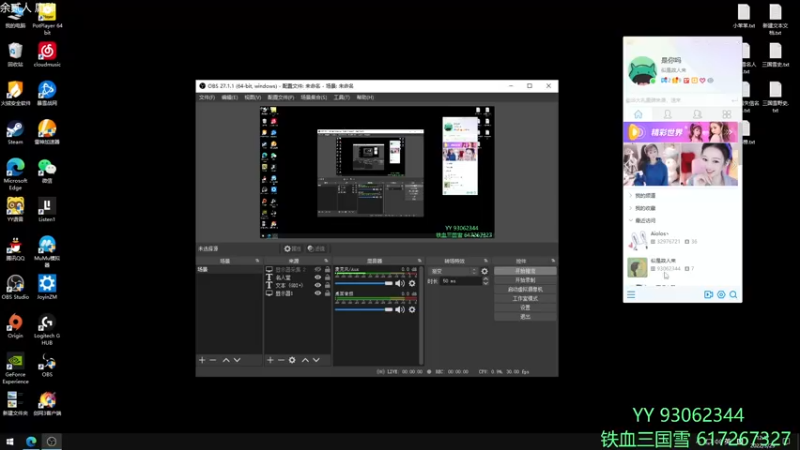Screen dimensions: 800x450
Task: Open the transition type dropdown
Action: pyautogui.click(x=454, y=271)
